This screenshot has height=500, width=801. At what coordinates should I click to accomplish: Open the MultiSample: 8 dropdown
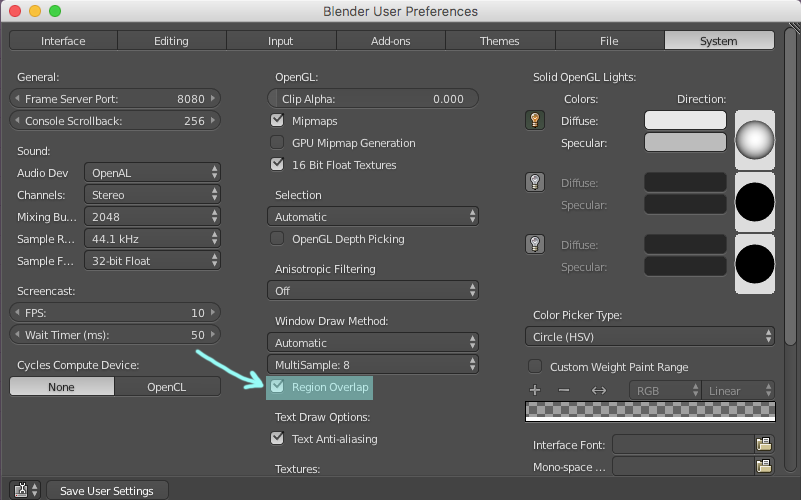pyautogui.click(x=373, y=365)
